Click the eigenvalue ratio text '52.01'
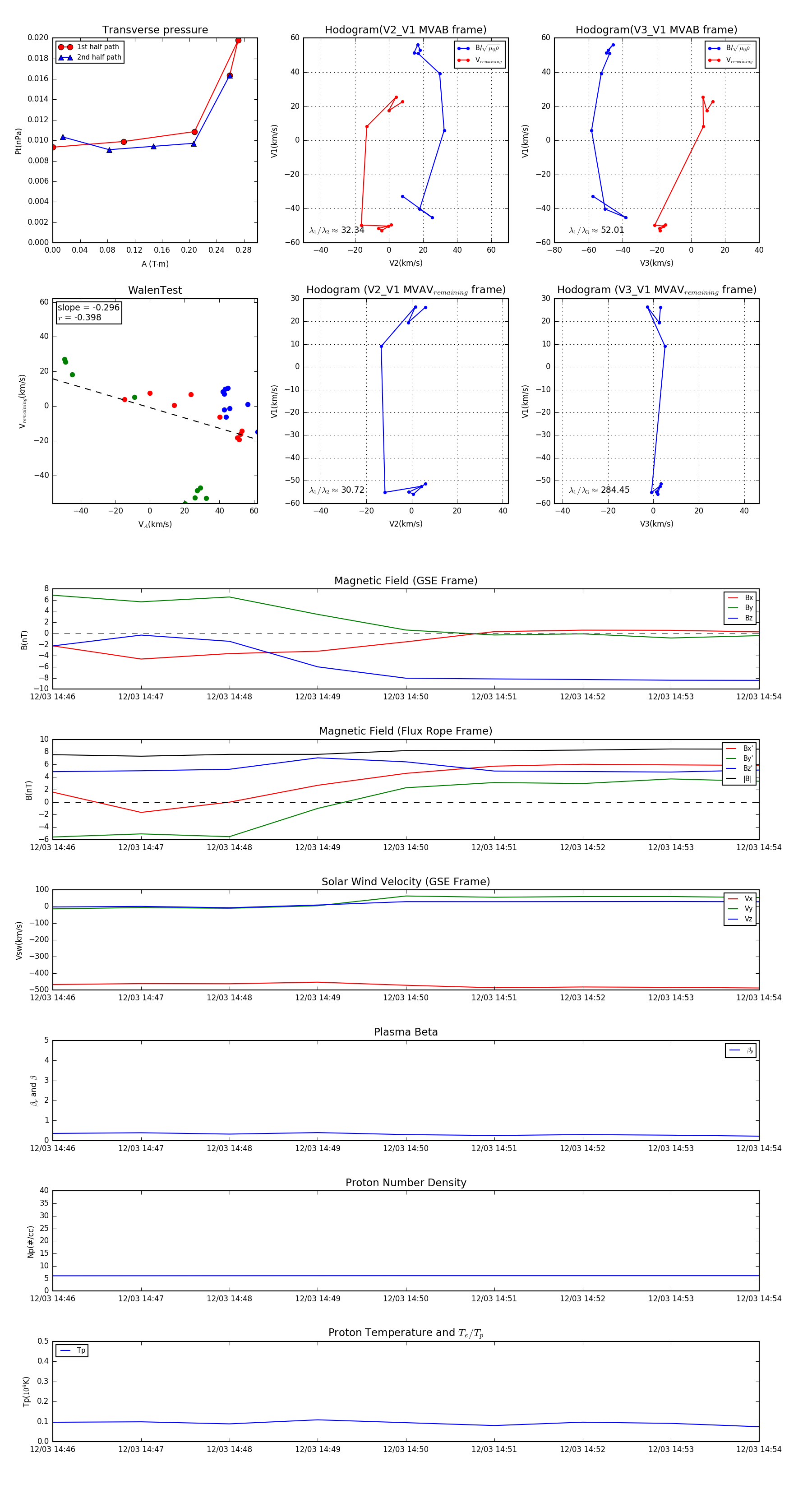The height and width of the screenshot is (1489, 812). pyautogui.click(x=613, y=230)
